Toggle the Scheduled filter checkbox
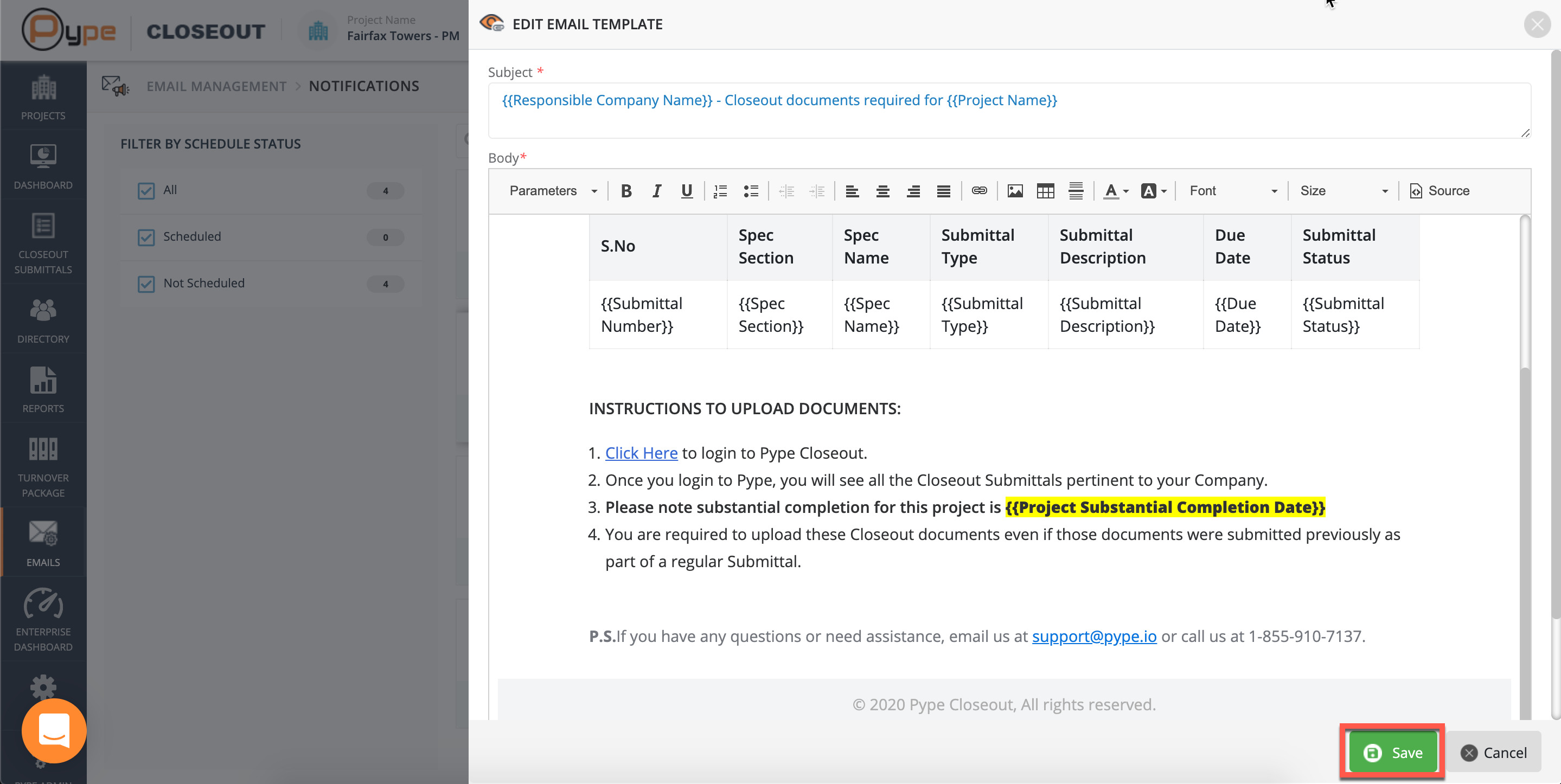The height and width of the screenshot is (784, 1561). (x=146, y=237)
